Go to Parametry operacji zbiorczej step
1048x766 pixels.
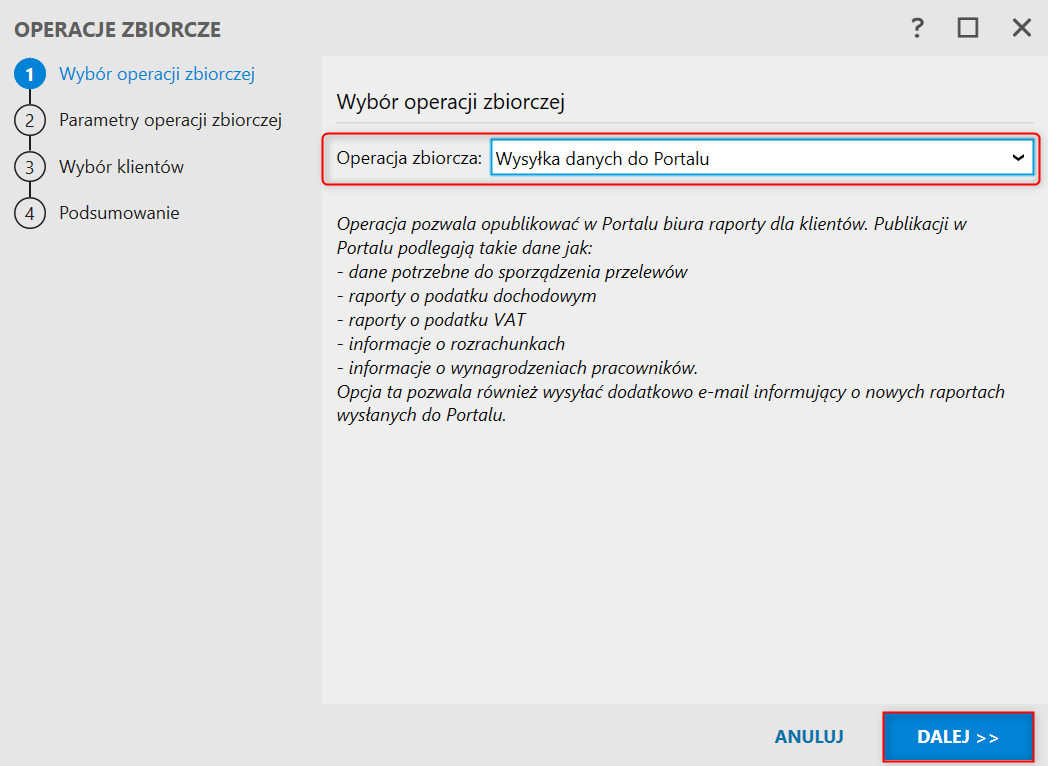pyautogui.click(x=170, y=120)
